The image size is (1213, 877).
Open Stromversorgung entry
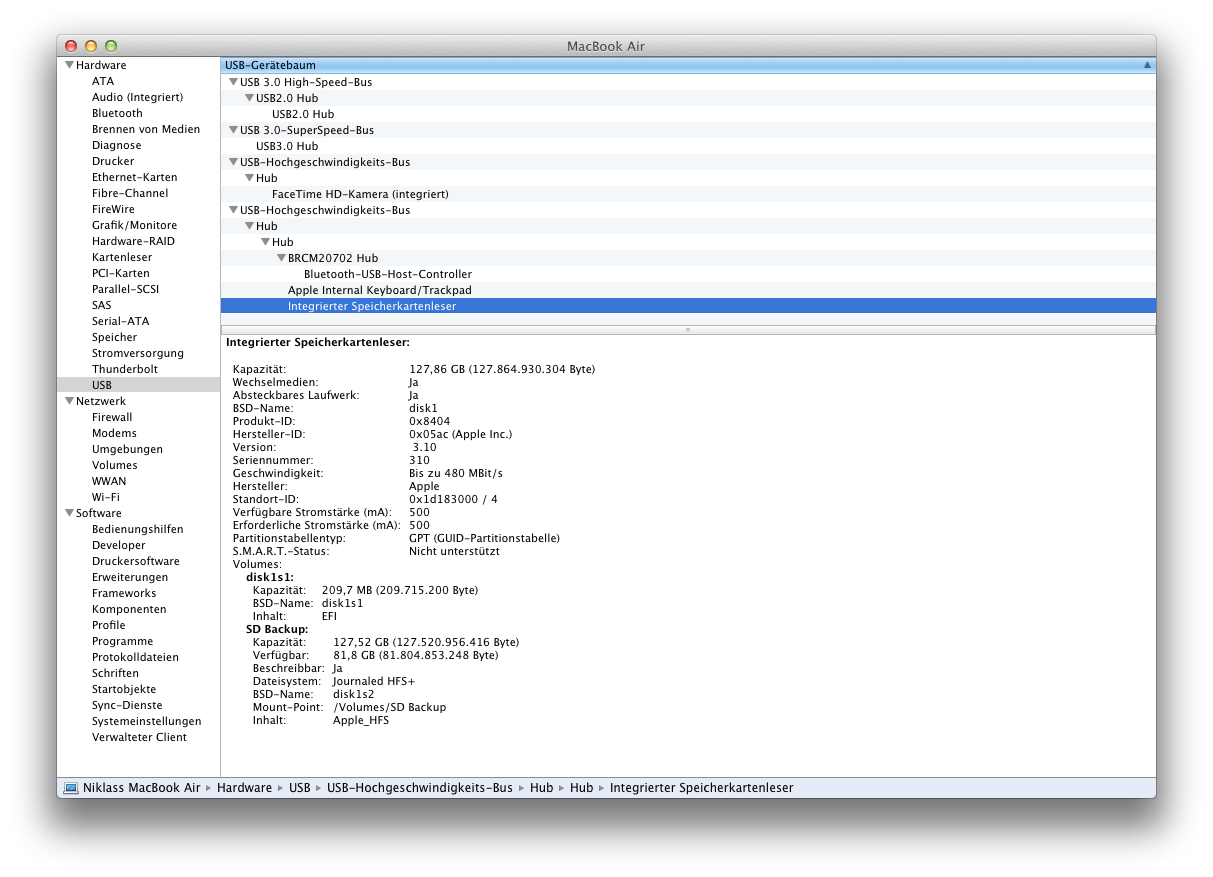click(x=138, y=353)
